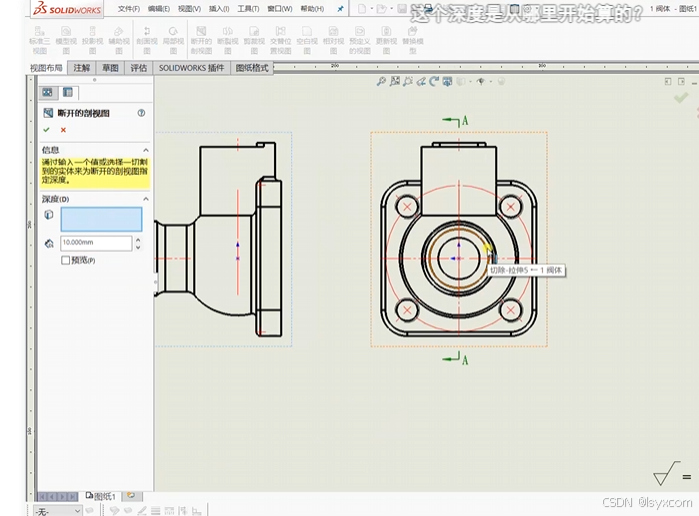Image resolution: width=699 pixels, height=516 pixels.
Task: Confirm with the green checkmark OK icon
Action: pyautogui.click(x=46, y=130)
